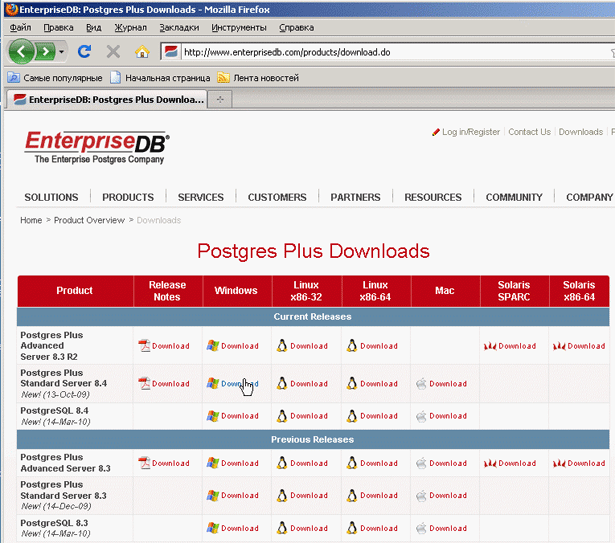Open the CUSTOMERS navigation item

(x=277, y=197)
